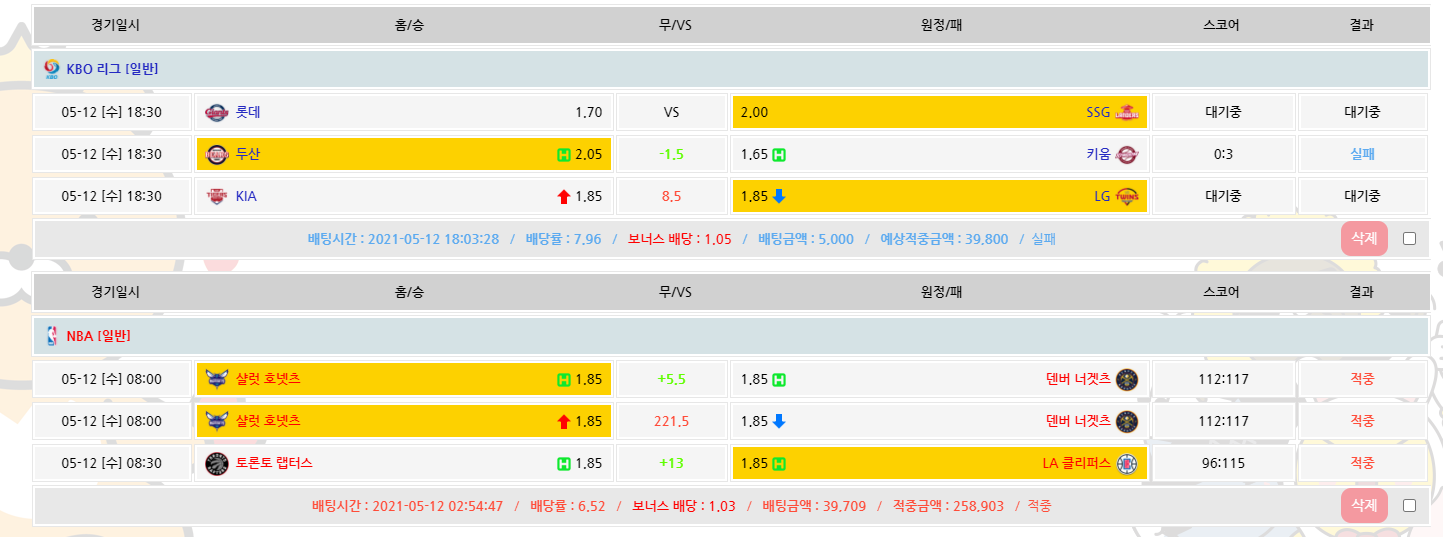
Task: Click the KBO league logo icon
Action: click(x=52, y=69)
